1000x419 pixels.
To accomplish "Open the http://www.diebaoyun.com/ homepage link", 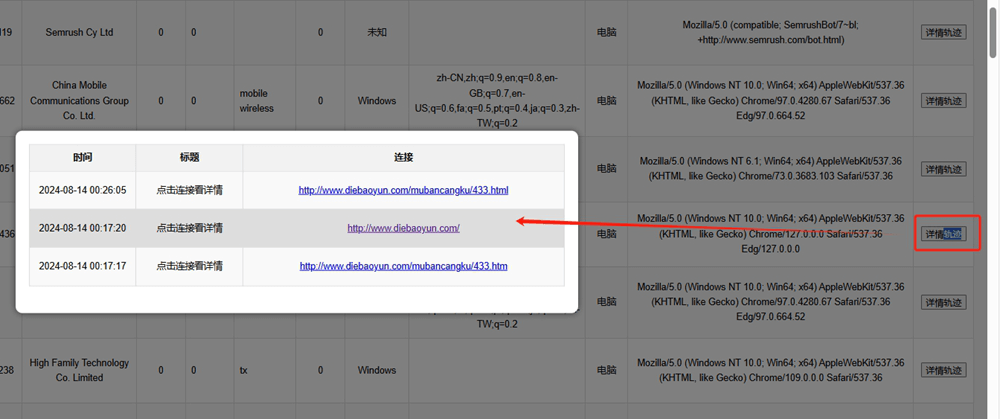I will tap(403, 228).
